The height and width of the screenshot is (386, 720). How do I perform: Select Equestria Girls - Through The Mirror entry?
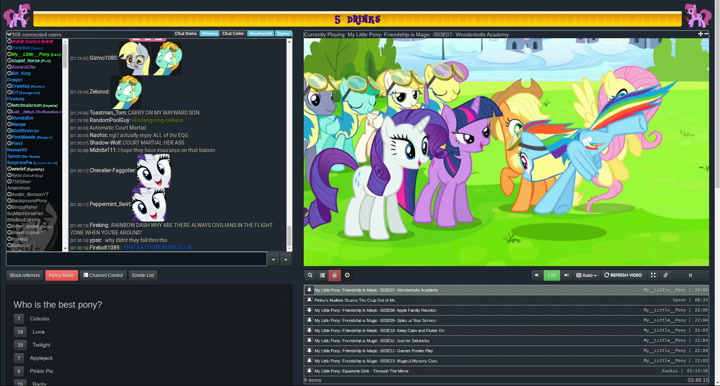point(506,371)
